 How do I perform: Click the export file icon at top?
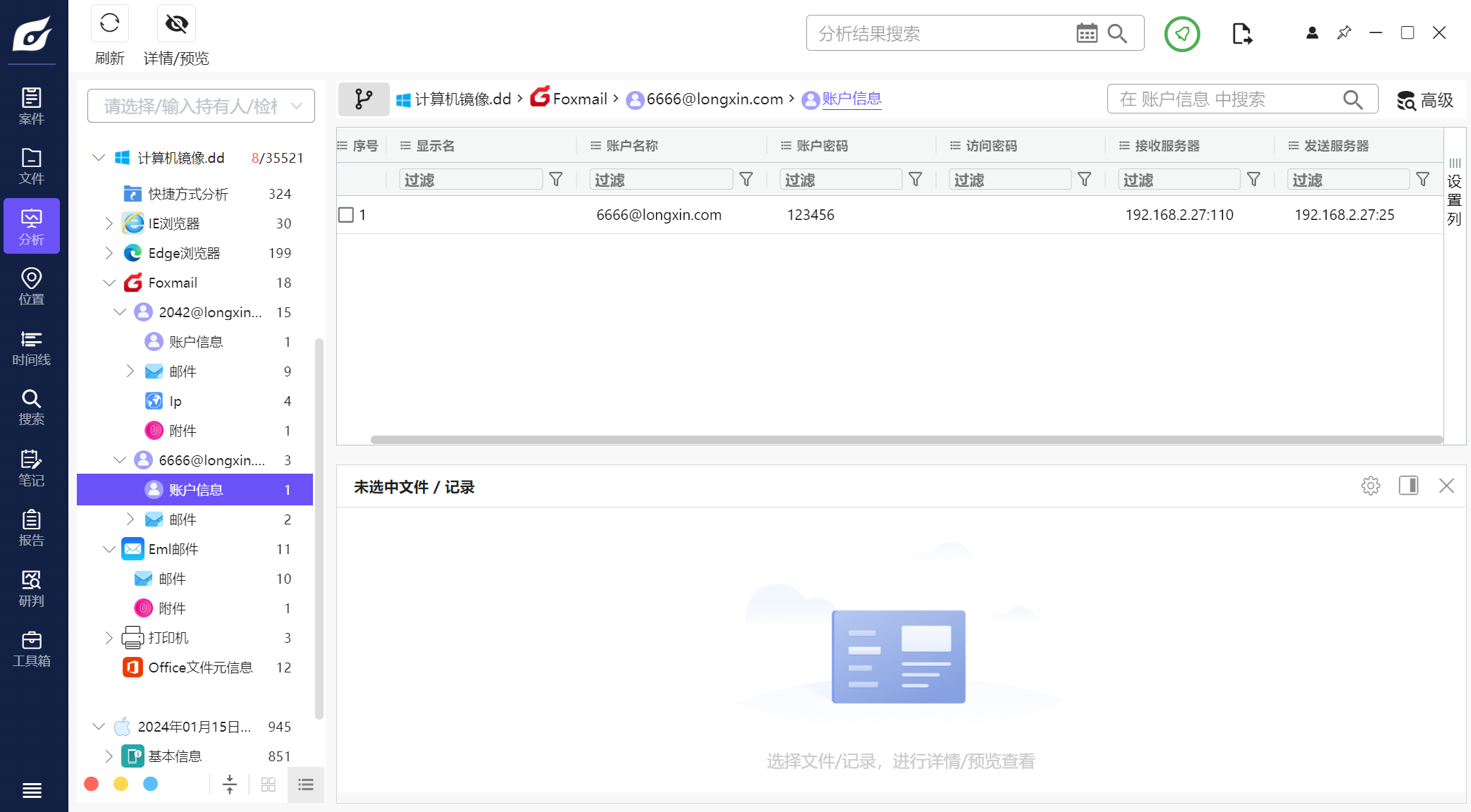1242,34
